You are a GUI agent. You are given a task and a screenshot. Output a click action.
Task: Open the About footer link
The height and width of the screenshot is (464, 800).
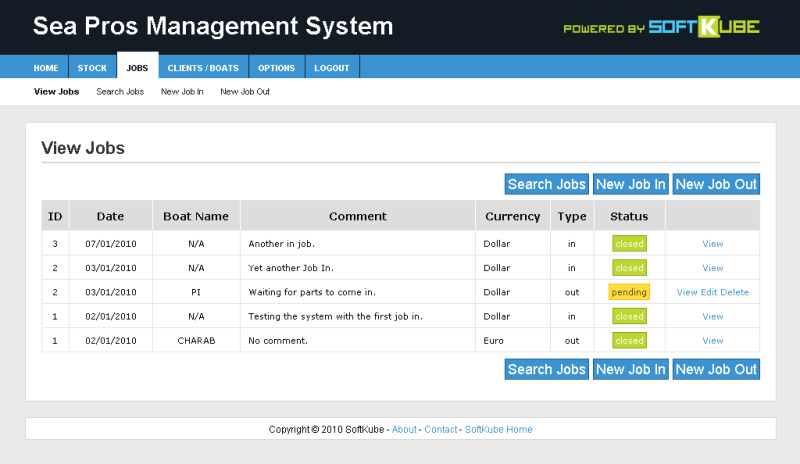(404, 429)
